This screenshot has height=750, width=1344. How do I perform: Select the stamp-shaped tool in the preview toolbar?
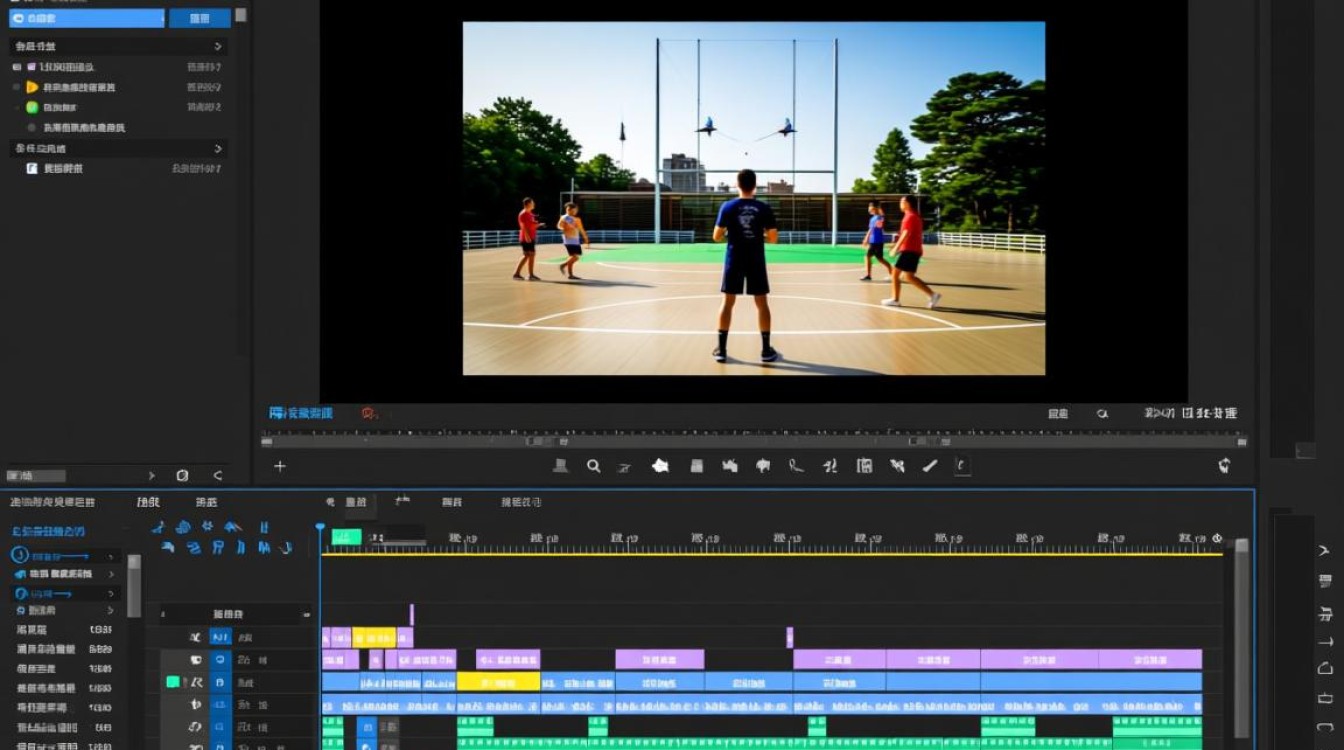point(561,465)
